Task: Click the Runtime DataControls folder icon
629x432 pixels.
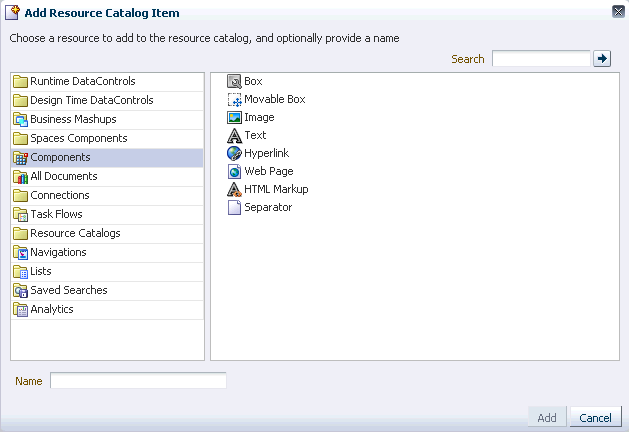Action: [20, 81]
